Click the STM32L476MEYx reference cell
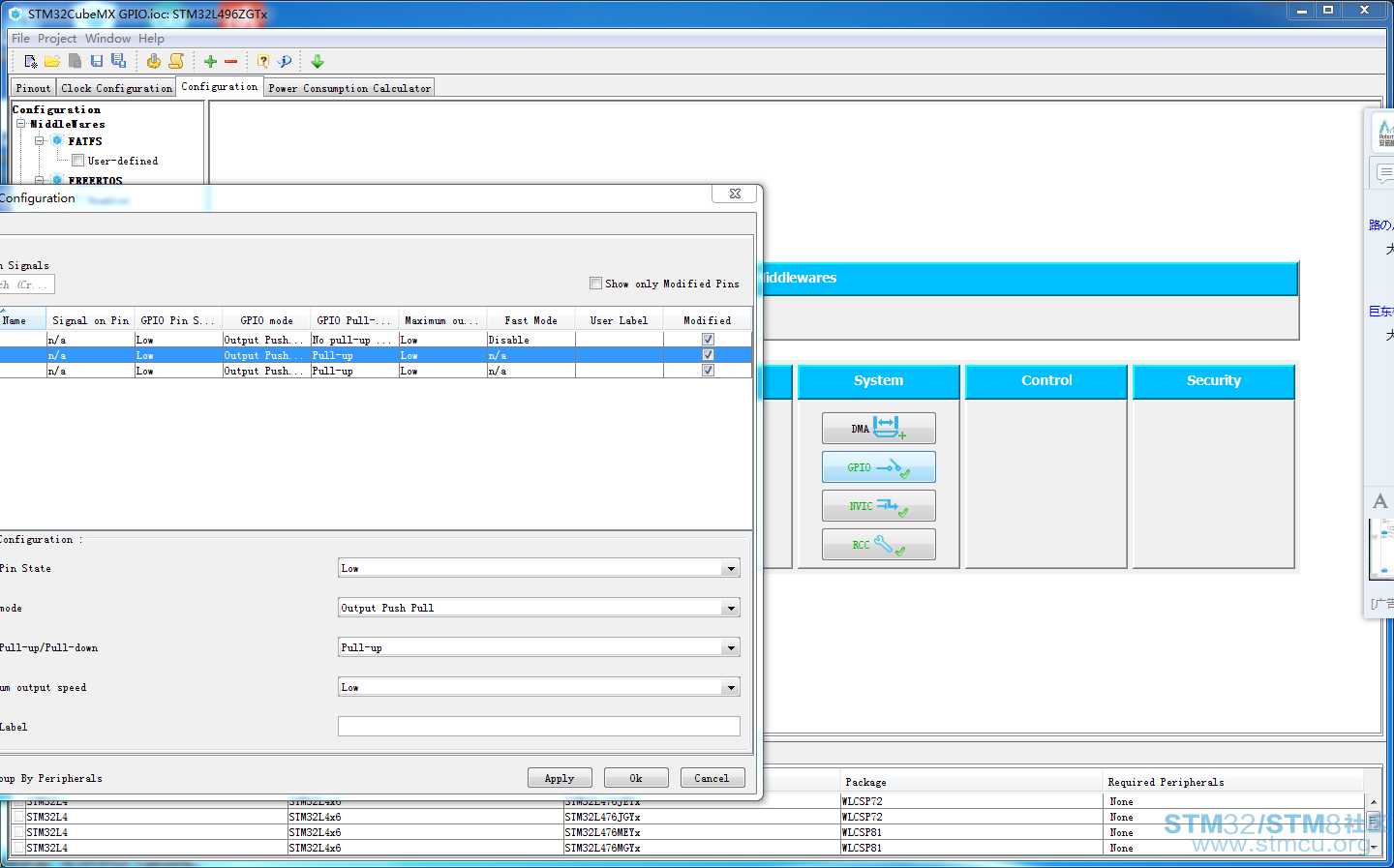Image resolution: width=1394 pixels, height=868 pixels. (x=701, y=832)
